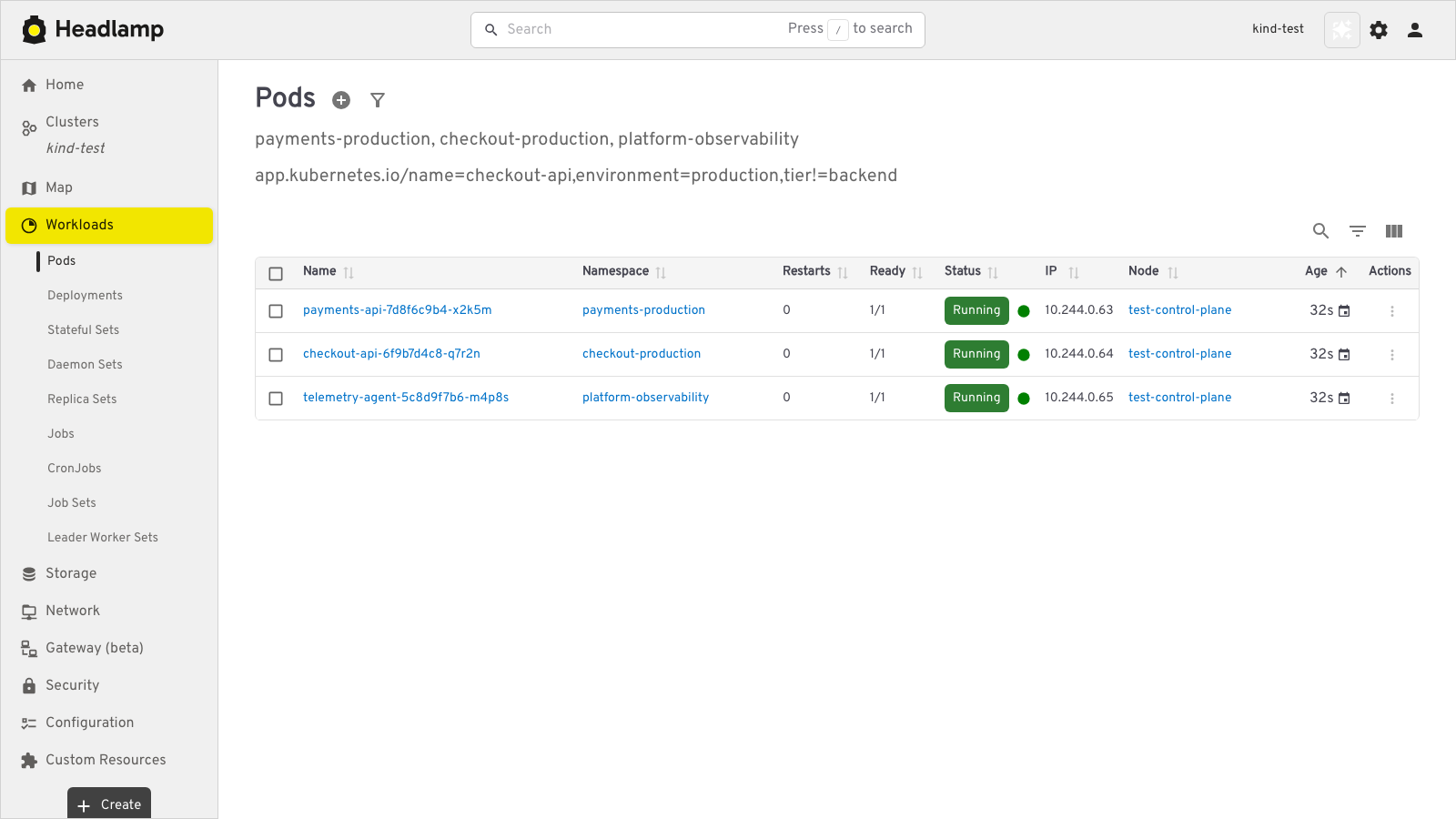Image resolution: width=1456 pixels, height=819 pixels.
Task: Click IP 10.244.0.65 cell
Action: [x=1078, y=398]
